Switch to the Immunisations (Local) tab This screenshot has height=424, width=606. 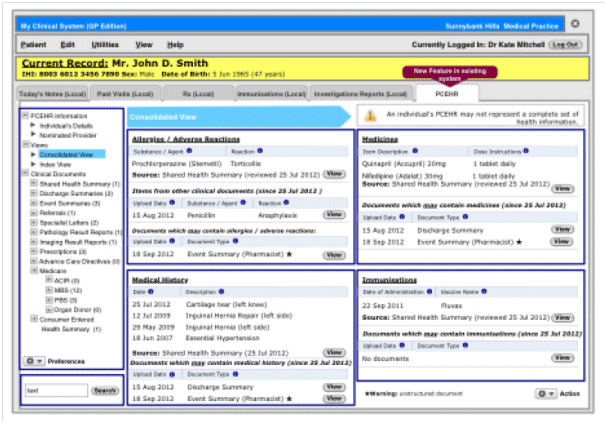(272, 93)
